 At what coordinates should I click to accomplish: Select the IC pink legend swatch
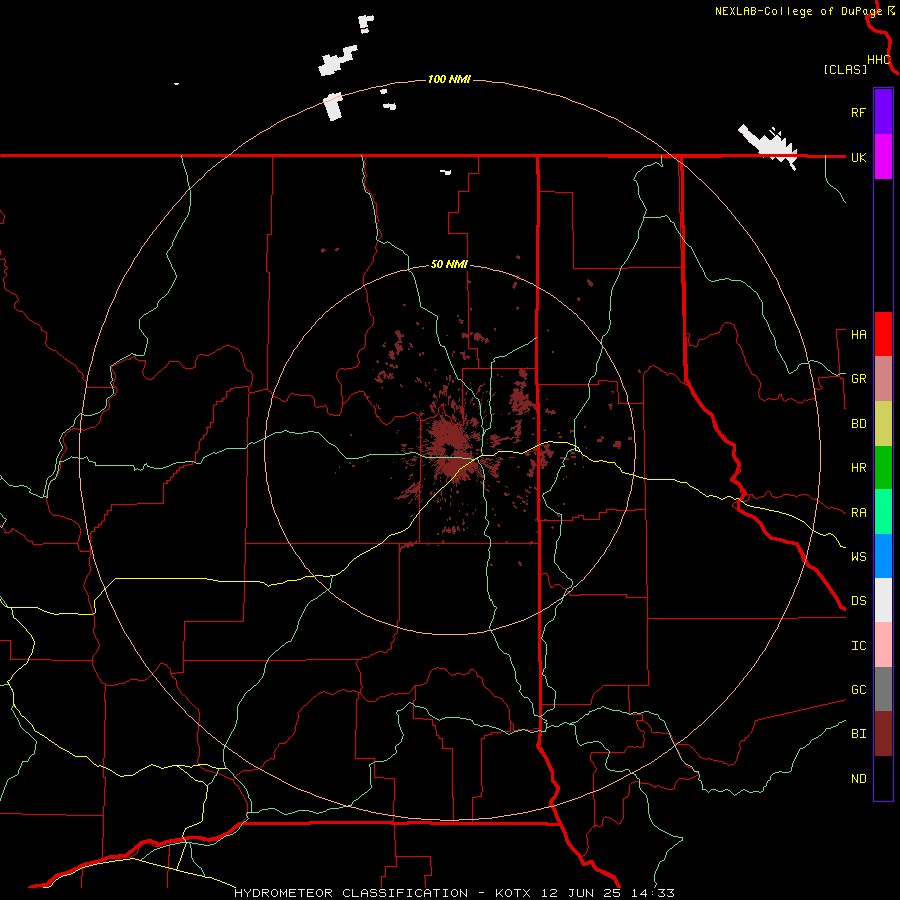coord(883,645)
